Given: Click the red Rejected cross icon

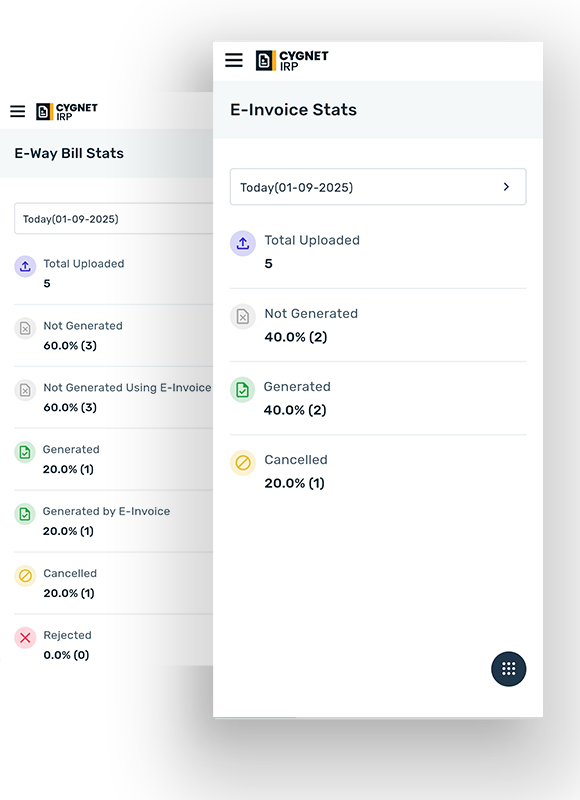Looking at the screenshot, I should (x=25, y=638).
